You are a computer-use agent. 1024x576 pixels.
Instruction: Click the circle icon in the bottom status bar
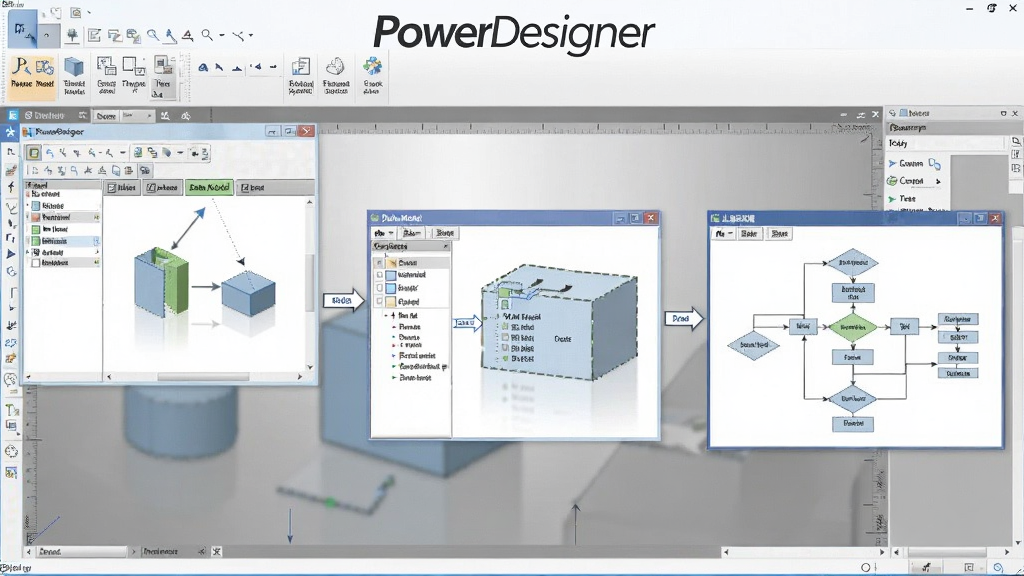tap(865, 568)
